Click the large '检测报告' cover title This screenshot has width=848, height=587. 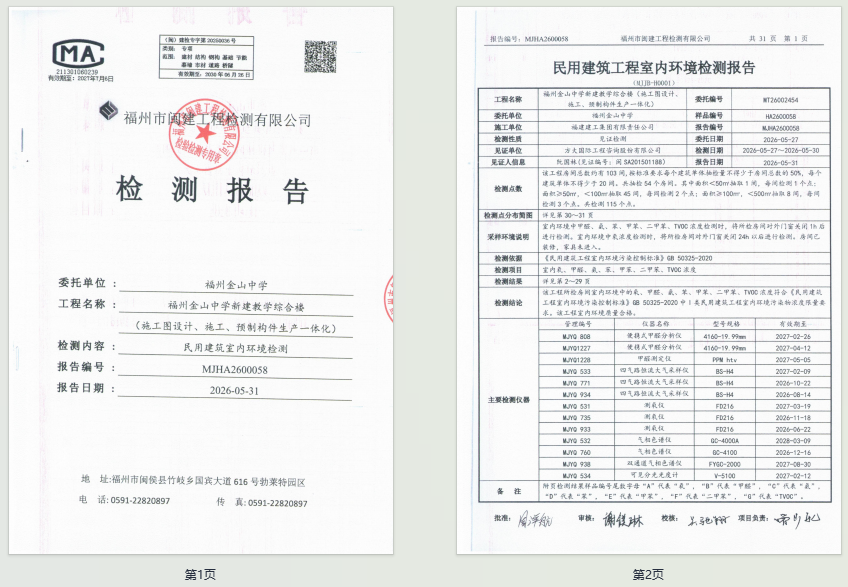pyautogui.click(x=212, y=189)
